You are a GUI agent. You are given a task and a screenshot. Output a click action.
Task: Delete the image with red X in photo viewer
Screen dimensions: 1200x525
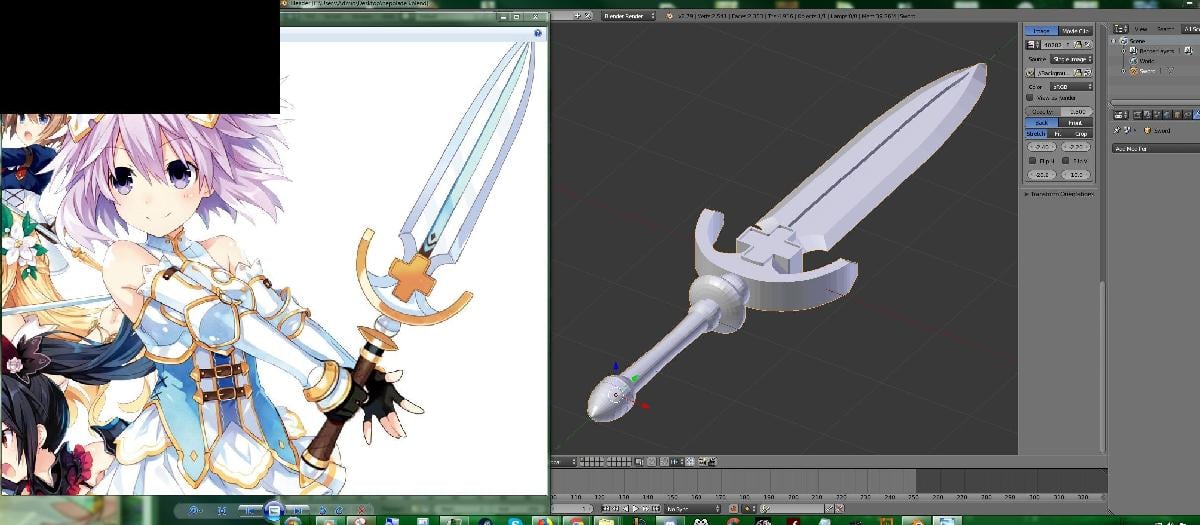362,510
